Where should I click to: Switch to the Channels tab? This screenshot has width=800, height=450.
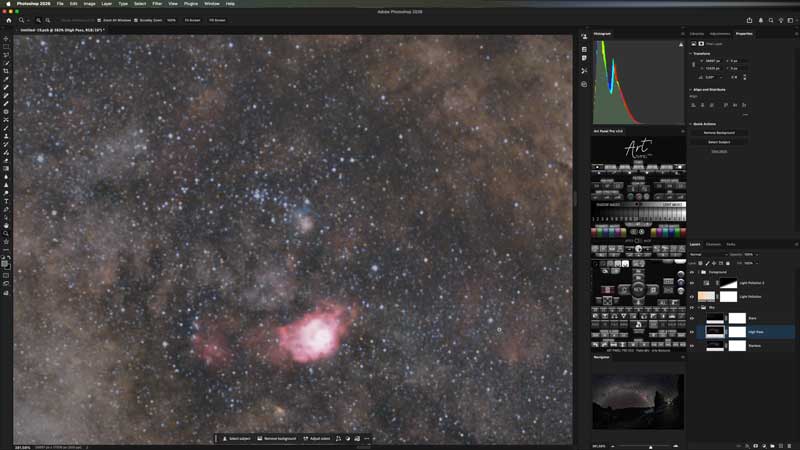[x=713, y=244]
